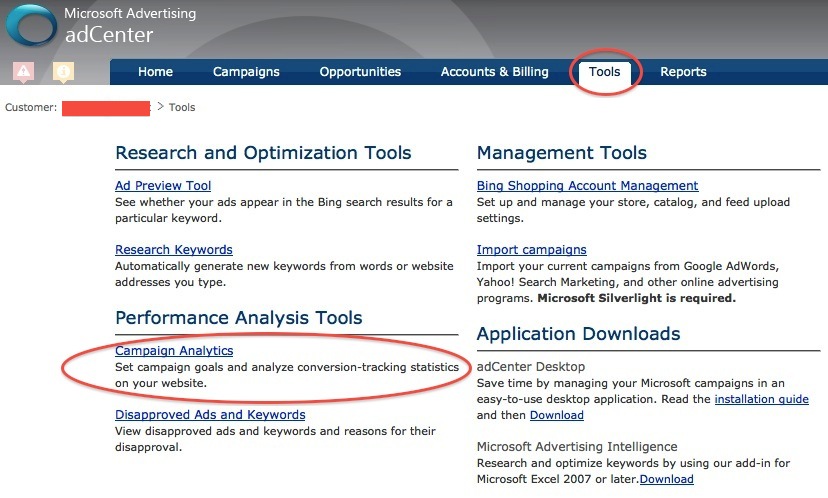The height and width of the screenshot is (498, 828).
Task: Click the redacted customer name in breadcrumb
Action: pos(106,108)
